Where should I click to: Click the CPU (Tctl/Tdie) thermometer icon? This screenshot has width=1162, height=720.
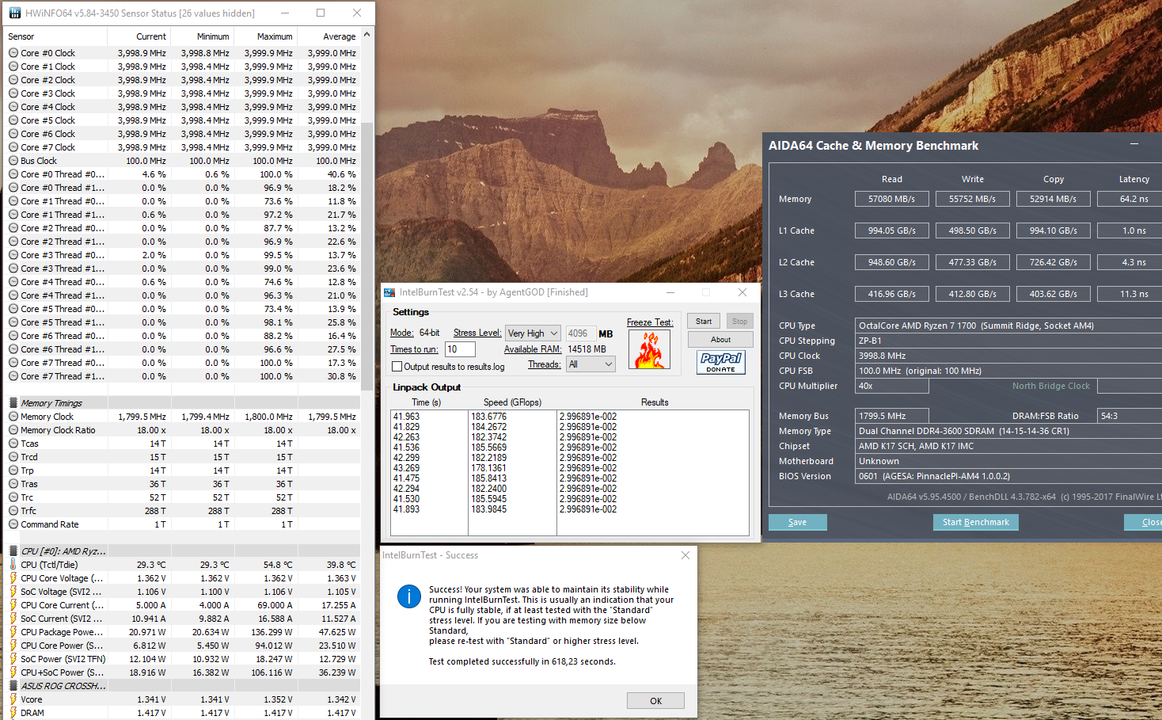13,564
